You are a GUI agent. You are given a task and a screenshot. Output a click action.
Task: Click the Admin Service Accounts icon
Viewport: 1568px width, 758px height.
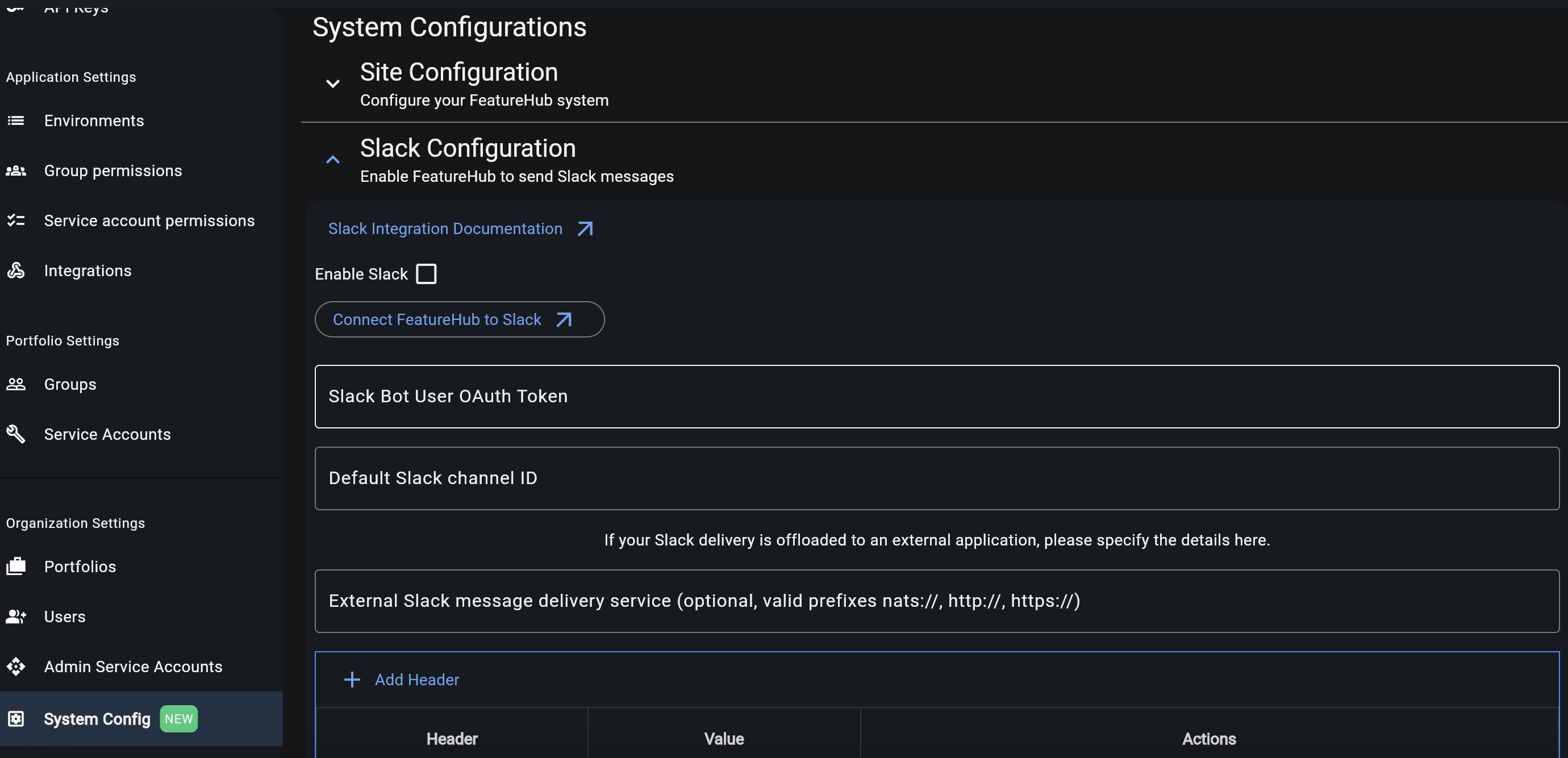click(16, 667)
